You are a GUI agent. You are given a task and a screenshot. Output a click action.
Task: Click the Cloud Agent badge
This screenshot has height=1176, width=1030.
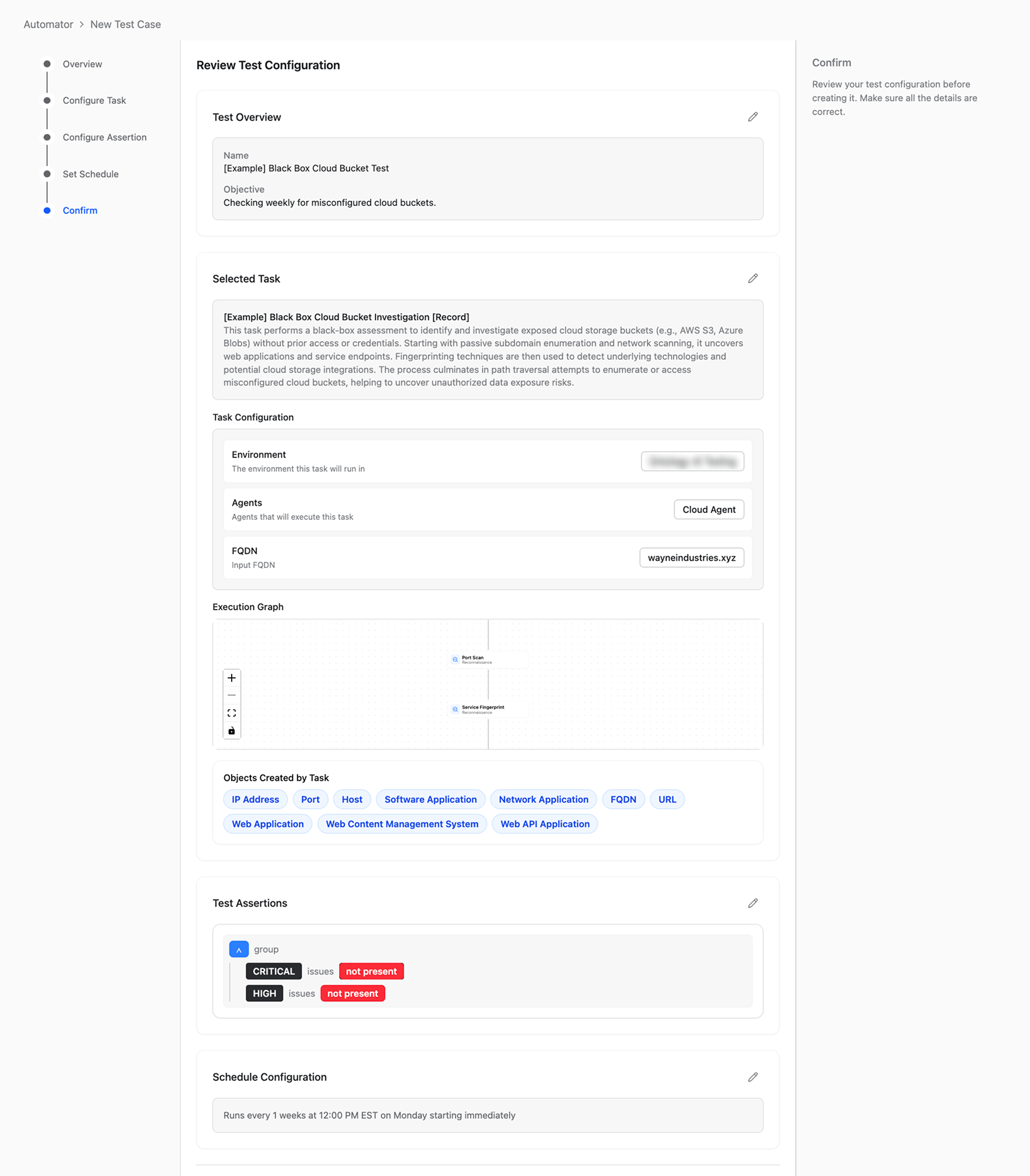click(709, 509)
